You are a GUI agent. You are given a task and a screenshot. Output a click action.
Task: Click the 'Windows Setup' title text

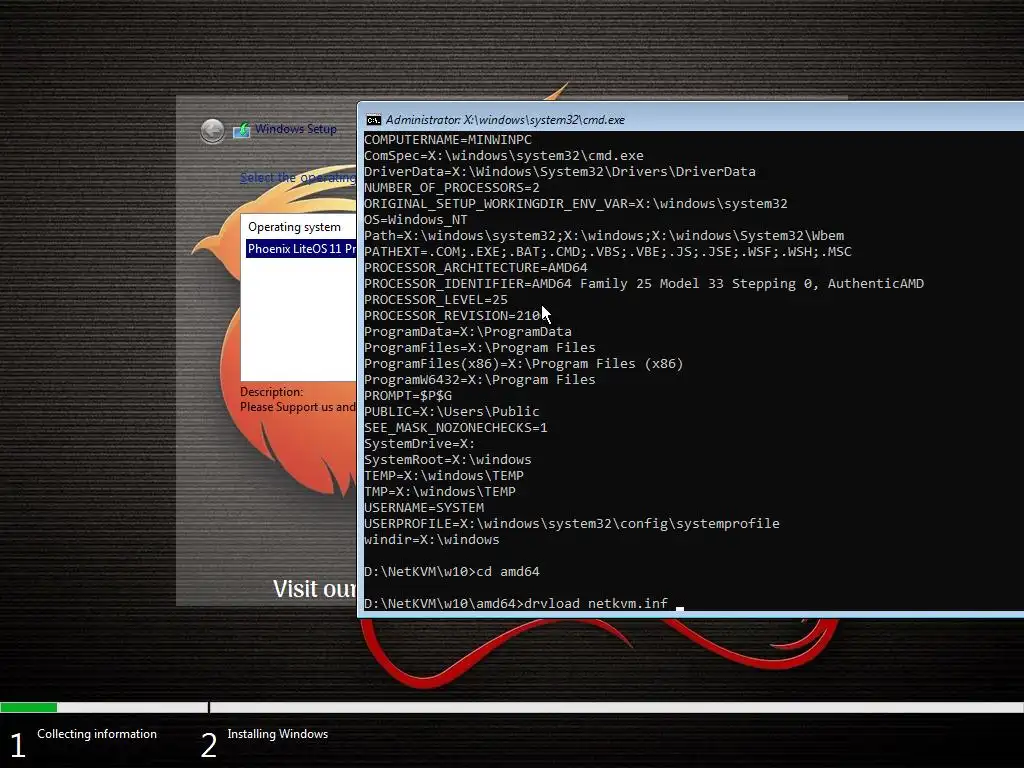296,129
